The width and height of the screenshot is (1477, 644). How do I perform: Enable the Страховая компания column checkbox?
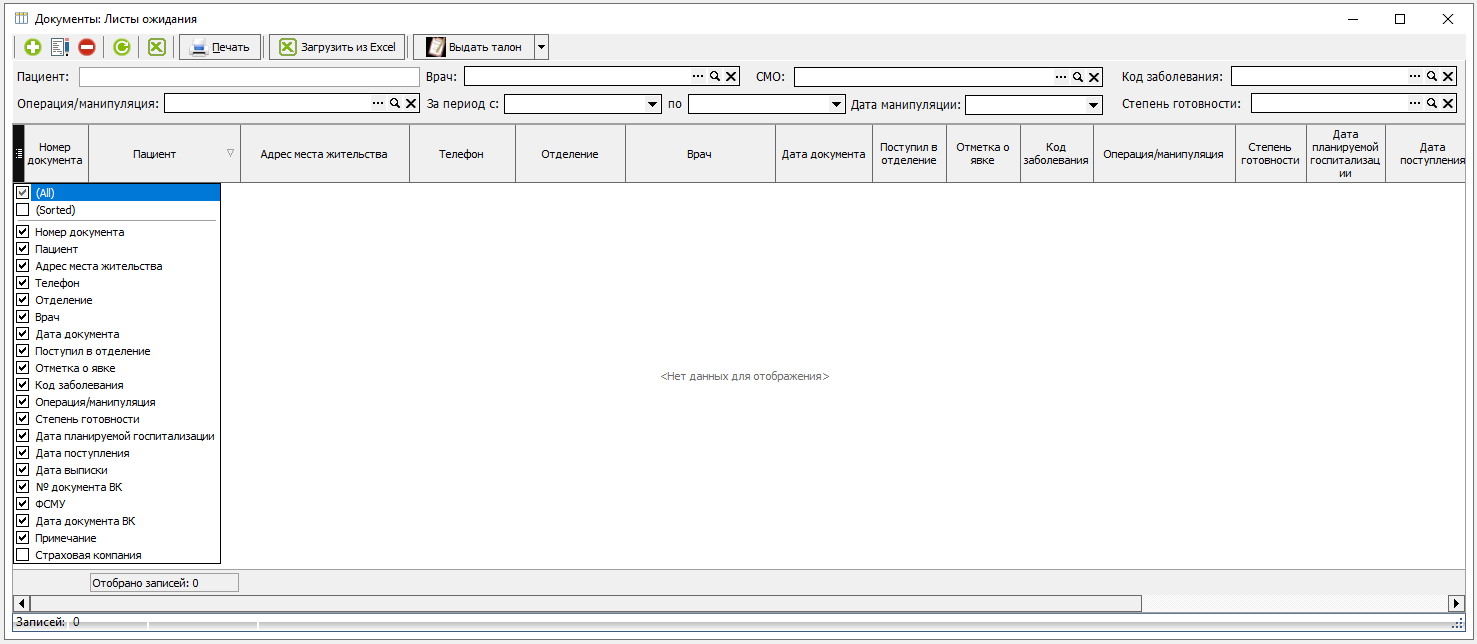coord(23,555)
